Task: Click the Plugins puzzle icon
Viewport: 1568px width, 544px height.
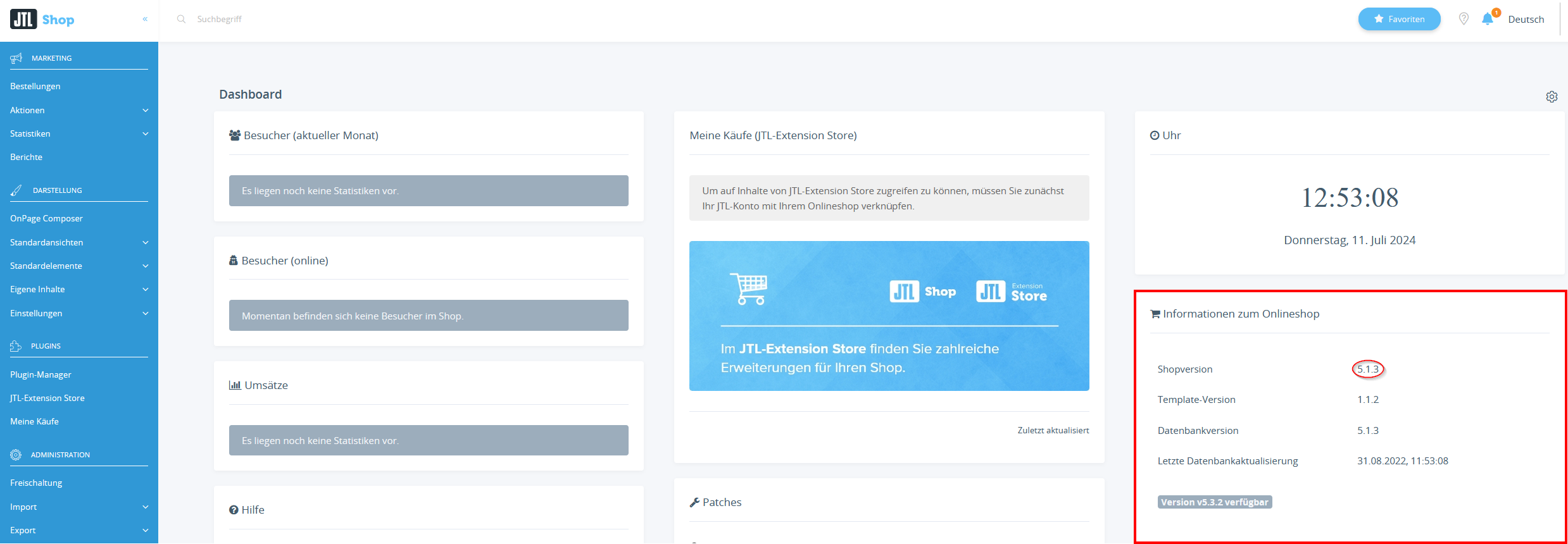Action: pyautogui.click(x=16, y=346)
